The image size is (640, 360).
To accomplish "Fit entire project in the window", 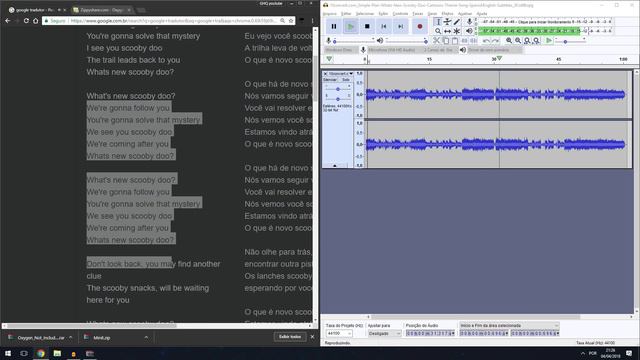I will [536, 40].
